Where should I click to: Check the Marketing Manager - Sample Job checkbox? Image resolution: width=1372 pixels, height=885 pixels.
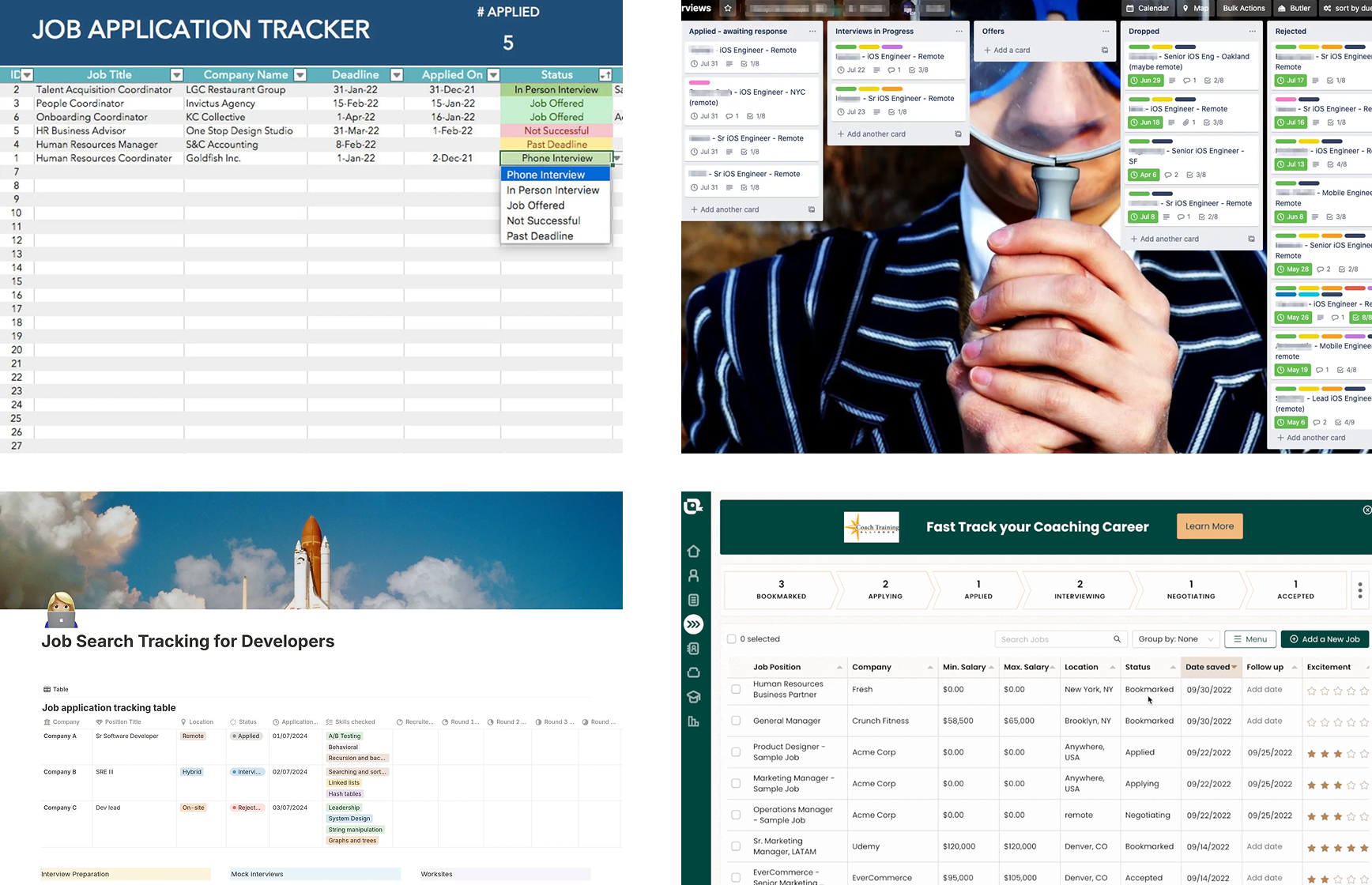pyautogui.click(x=736, y=784)
